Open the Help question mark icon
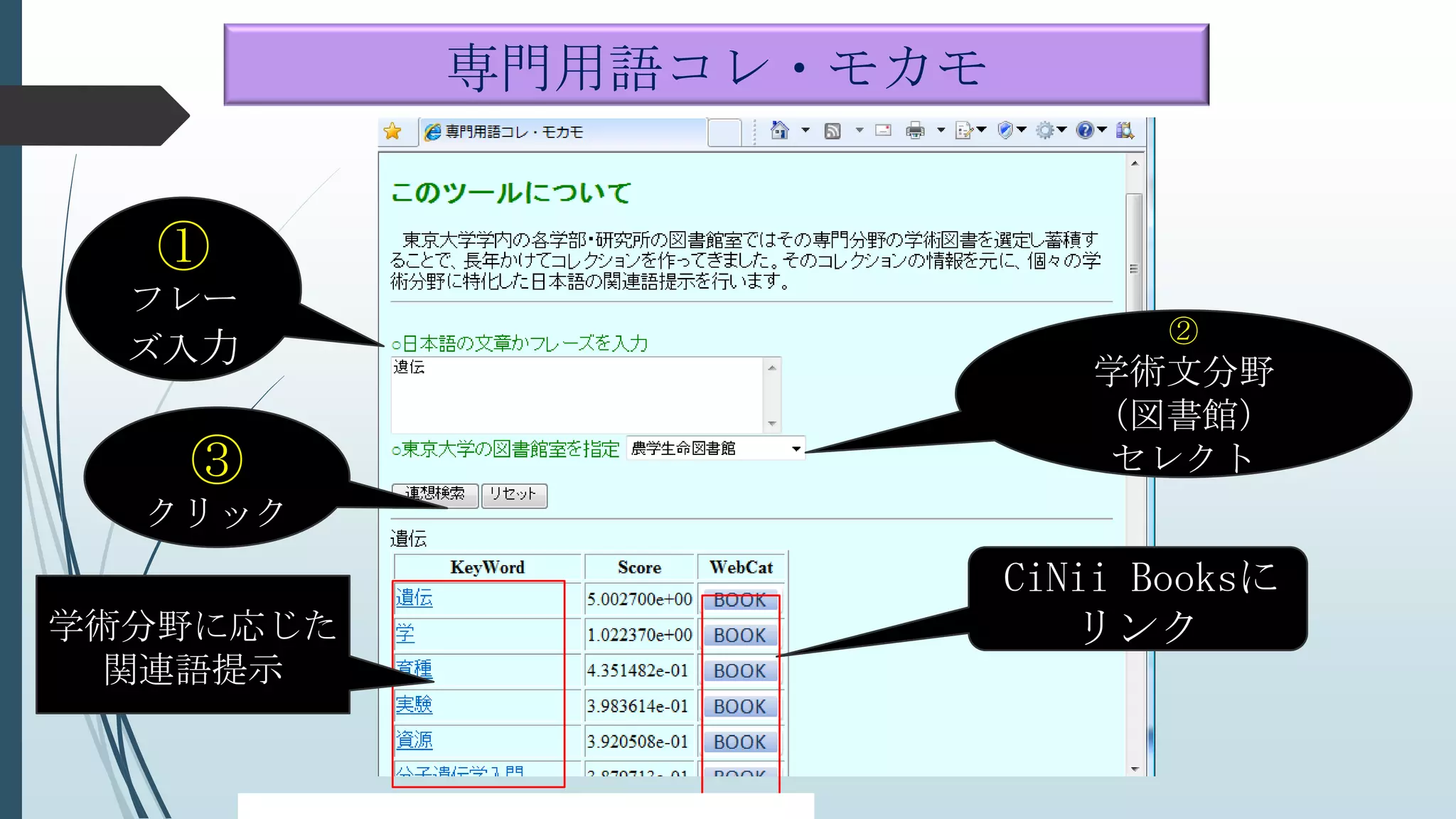1456x819 pixels. coord(1085,130)
